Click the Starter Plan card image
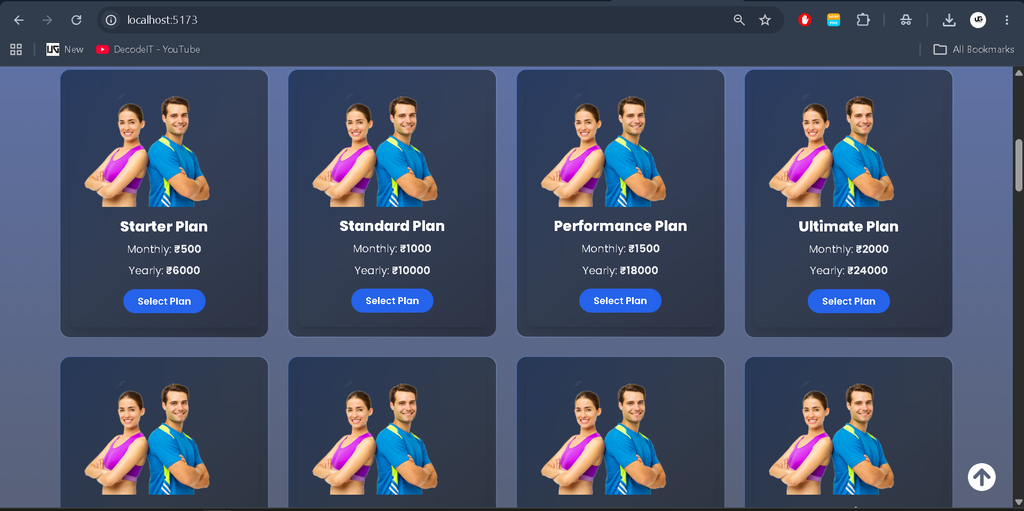This screenshot has width=1024, height=511. [147, 152]
